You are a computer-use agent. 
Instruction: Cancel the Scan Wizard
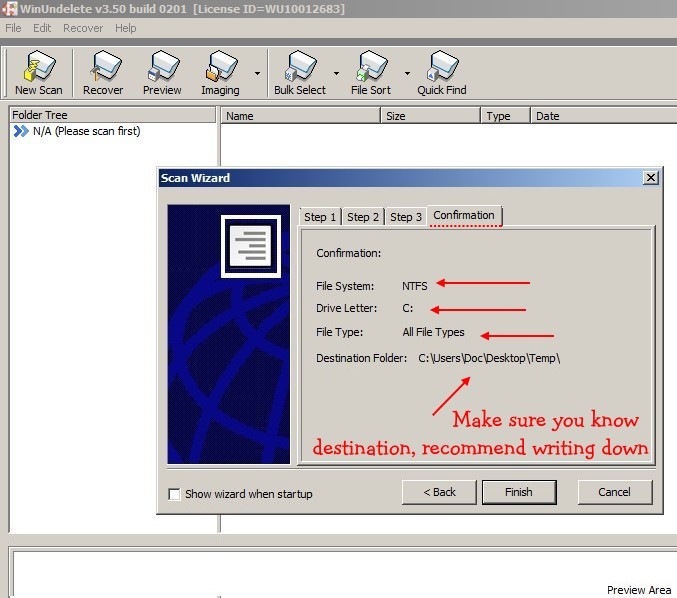(x=614, y=492)
